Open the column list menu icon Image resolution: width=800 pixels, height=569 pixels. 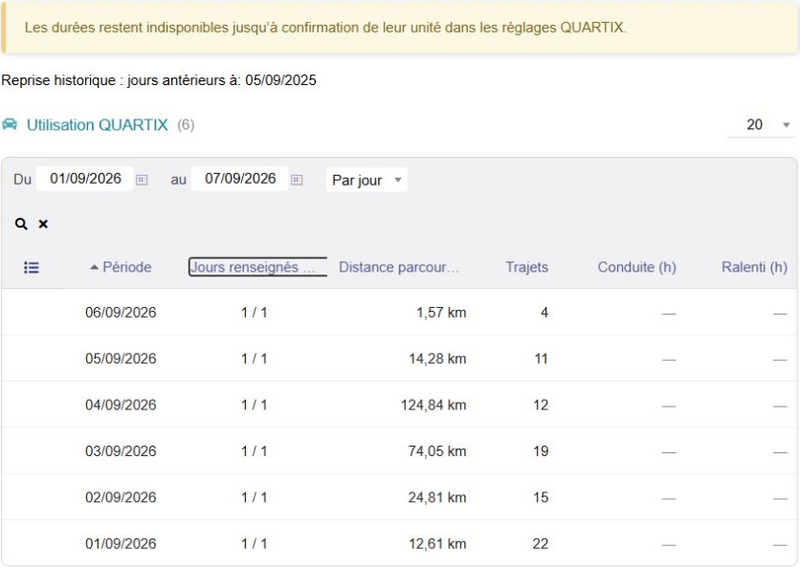point(32,267)
